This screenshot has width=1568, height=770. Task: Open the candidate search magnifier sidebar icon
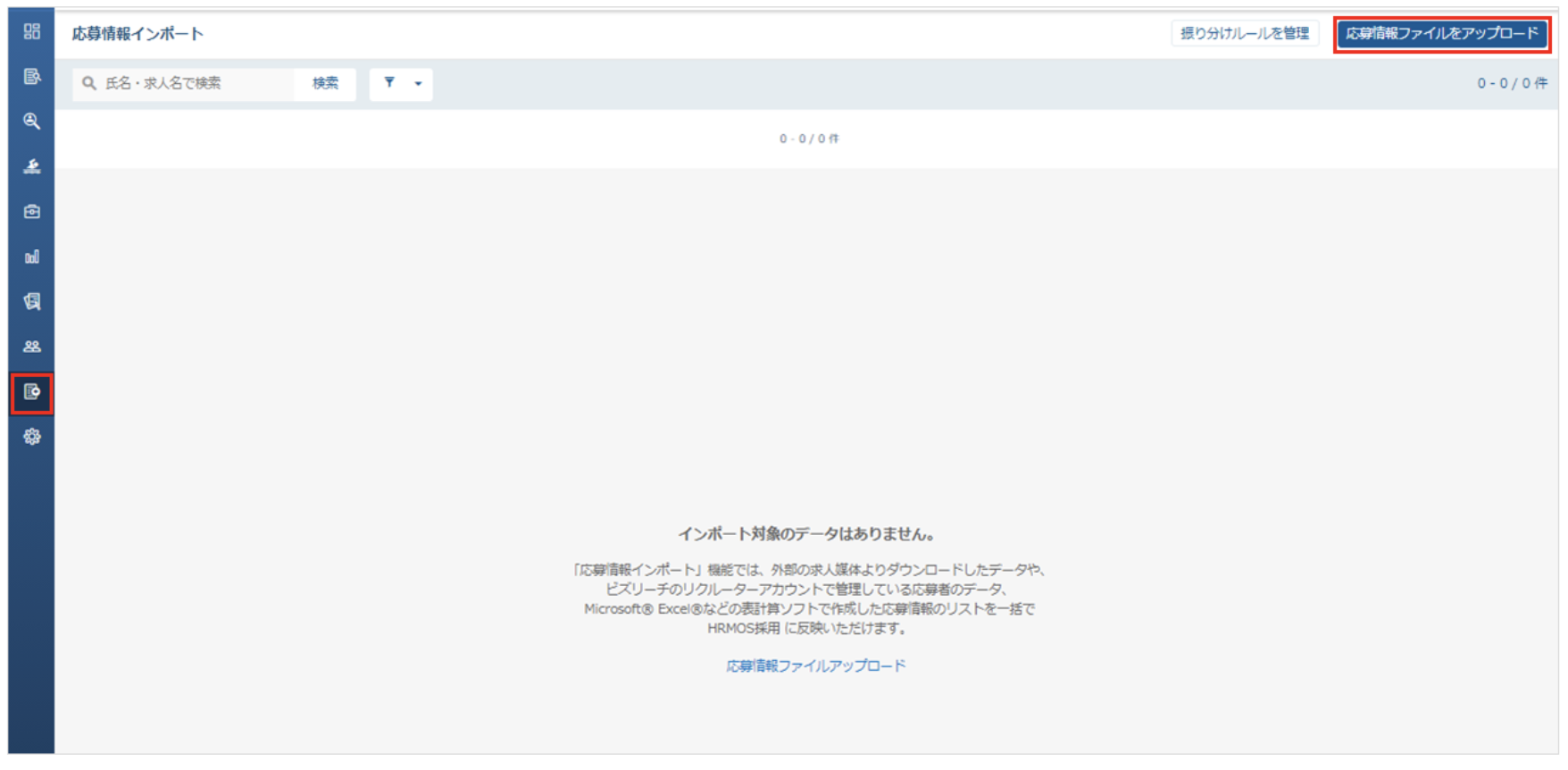click(32, 121)
